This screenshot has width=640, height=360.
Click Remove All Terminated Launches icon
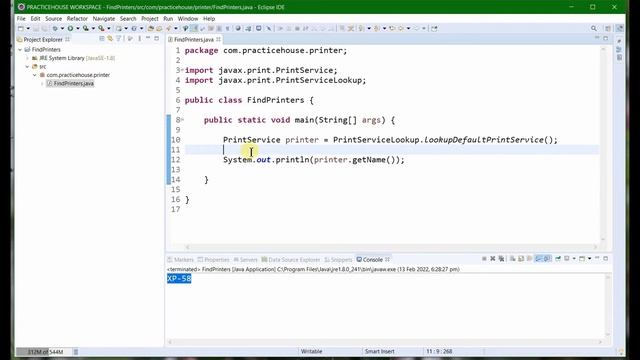point(501,258)
